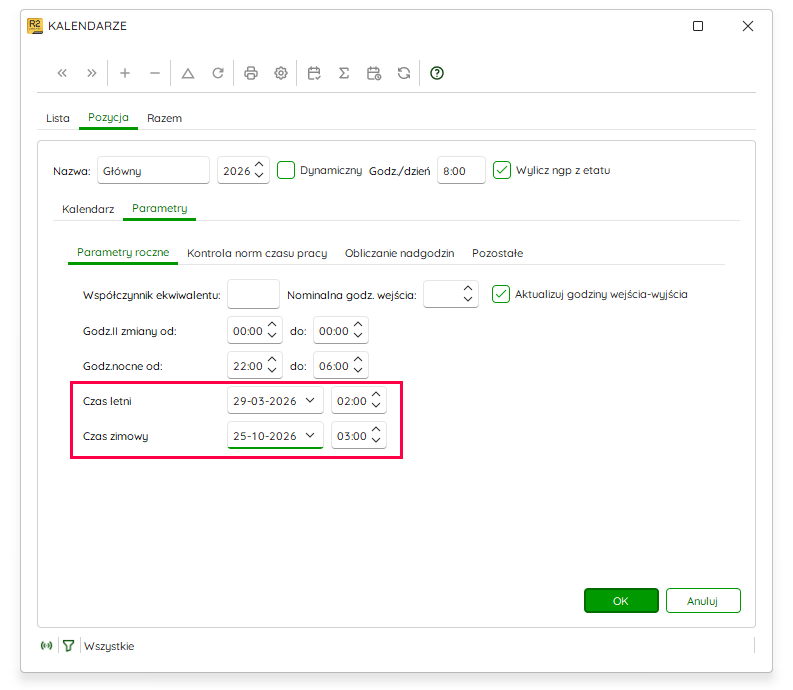The width and height of the screenshot is (793, 690).
Task: Increase Nominalna godz. wejścia value
Action: [x=468, y=288]
